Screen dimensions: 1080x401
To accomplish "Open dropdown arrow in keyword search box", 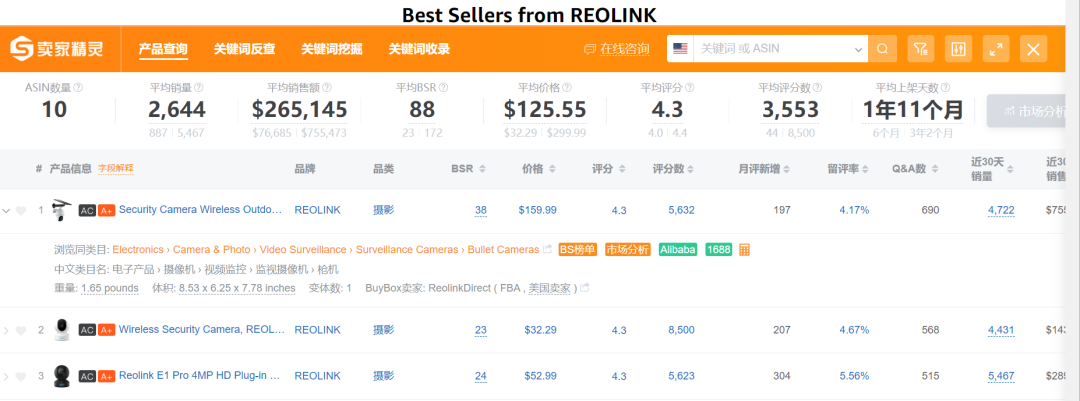I will coord(858,50).
